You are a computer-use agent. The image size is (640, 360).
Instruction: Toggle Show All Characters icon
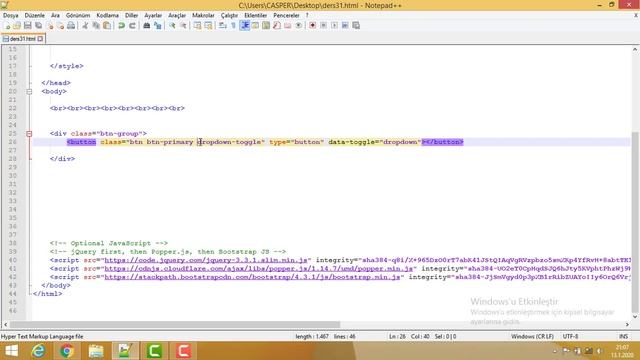point(233,26)
